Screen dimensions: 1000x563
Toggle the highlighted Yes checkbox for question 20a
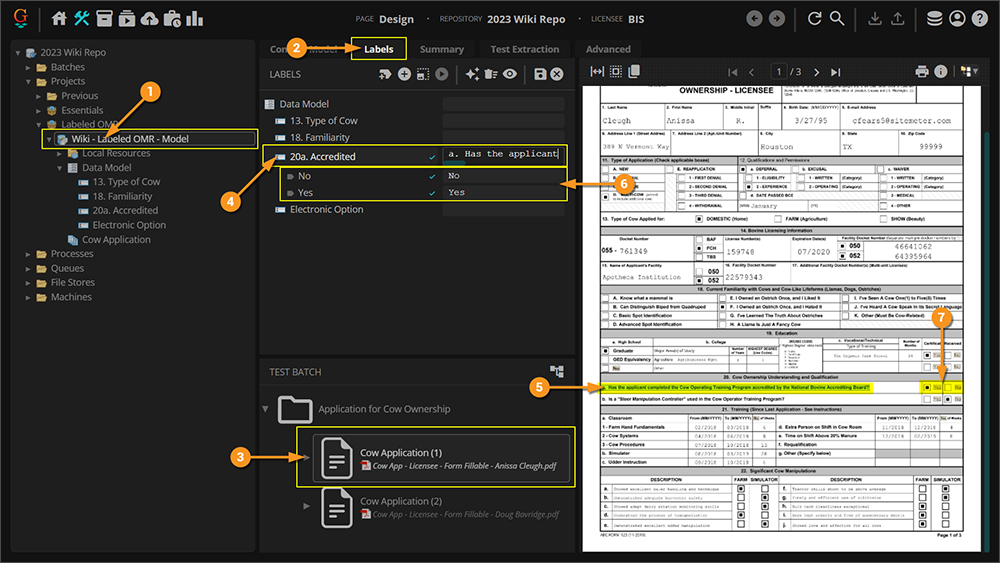pyautogui.click(x=929, y=386)
